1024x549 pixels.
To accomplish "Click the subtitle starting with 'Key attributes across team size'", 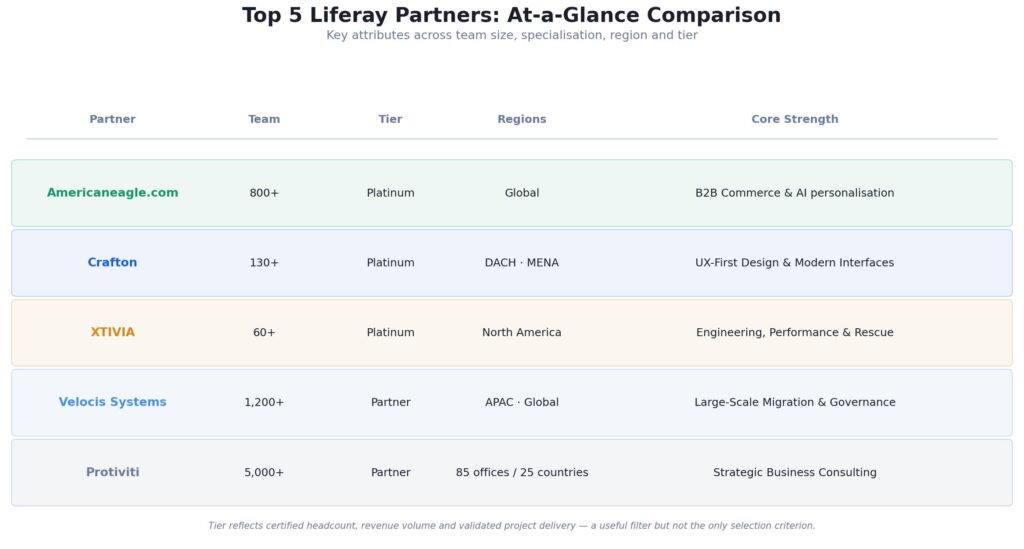I will pyautogui.click(x=511, y=35).
